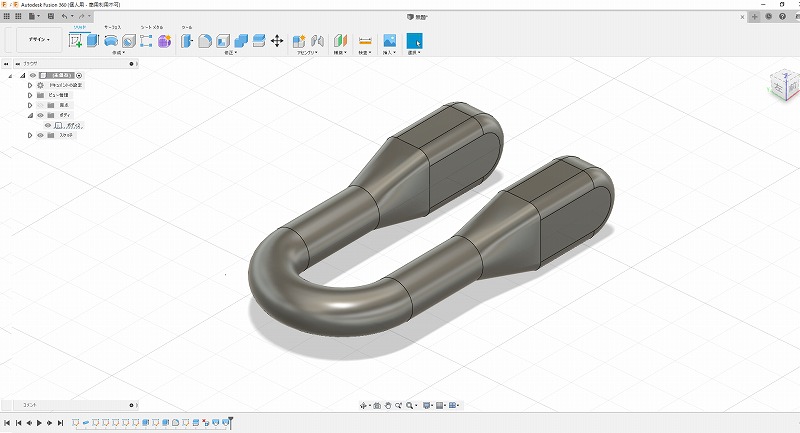
Task: Expand the Document Settings tree node
Action: pyautogui.click(x=30, y=85)
